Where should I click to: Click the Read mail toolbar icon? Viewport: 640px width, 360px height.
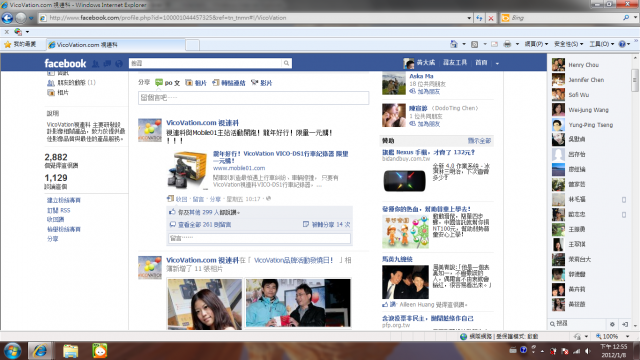coord(494,44)
